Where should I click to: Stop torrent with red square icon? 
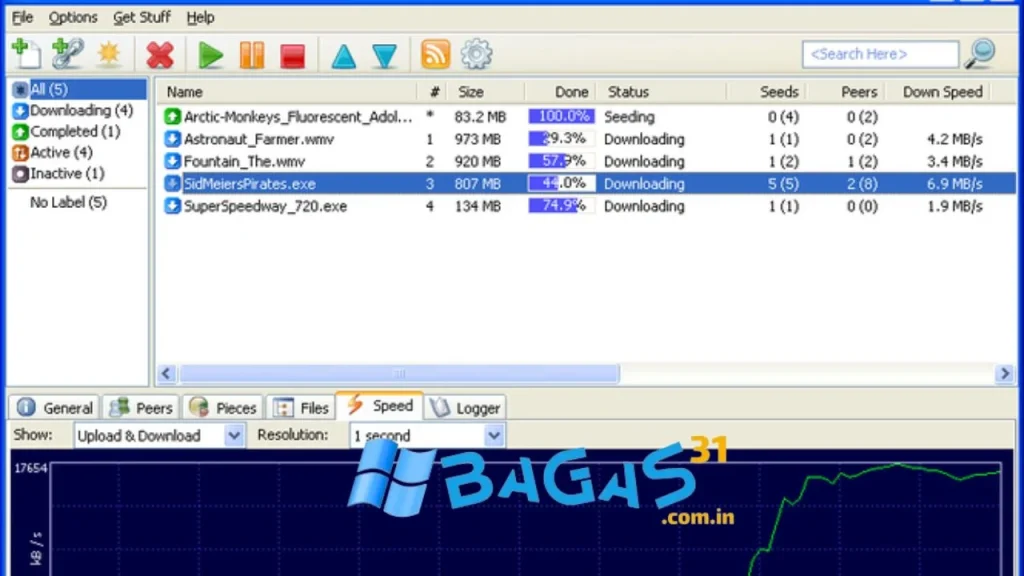[293, 56]
